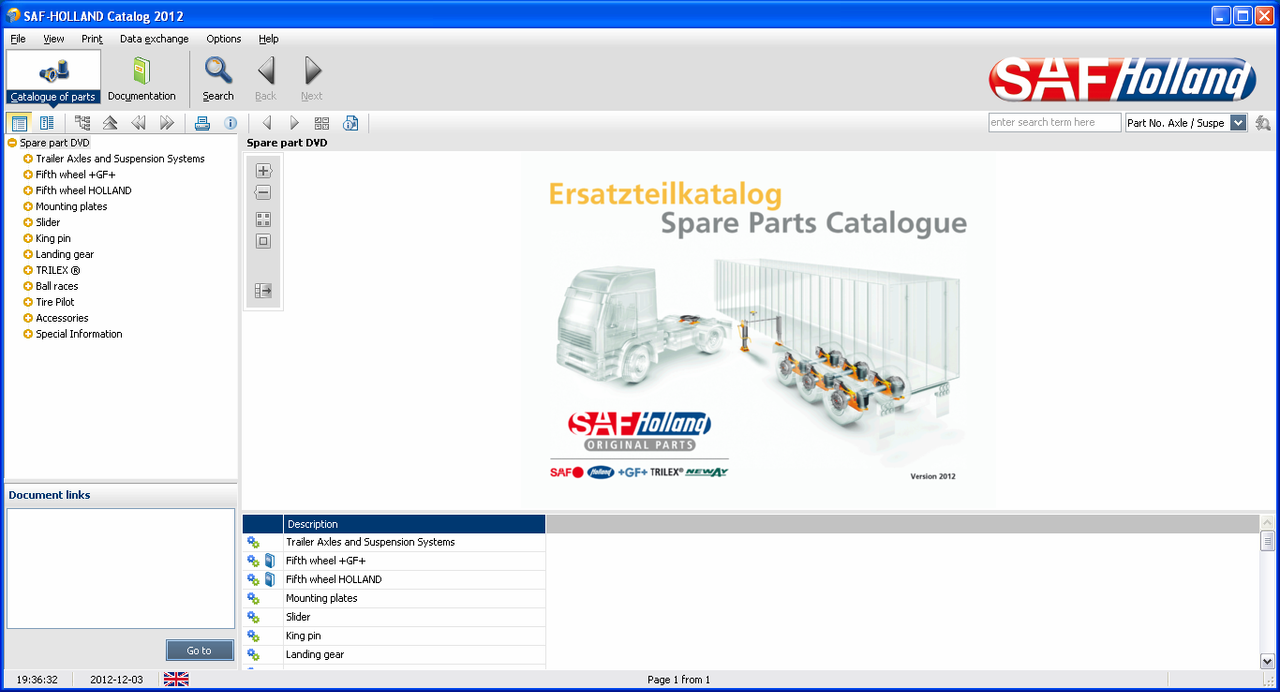
Task: Click the tree structure hierarchy icon
Action: 82,123
